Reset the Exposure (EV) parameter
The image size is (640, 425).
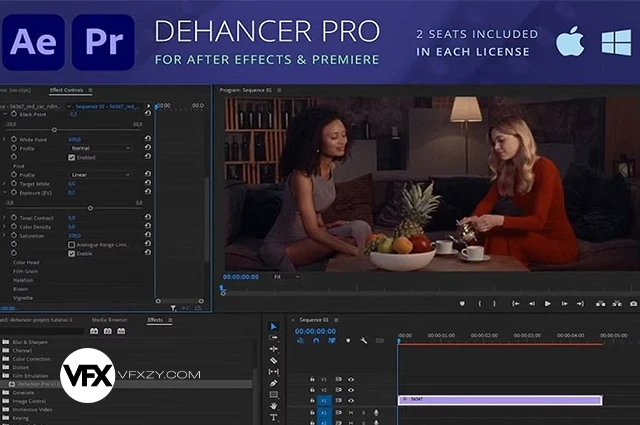tap(148, 191)
